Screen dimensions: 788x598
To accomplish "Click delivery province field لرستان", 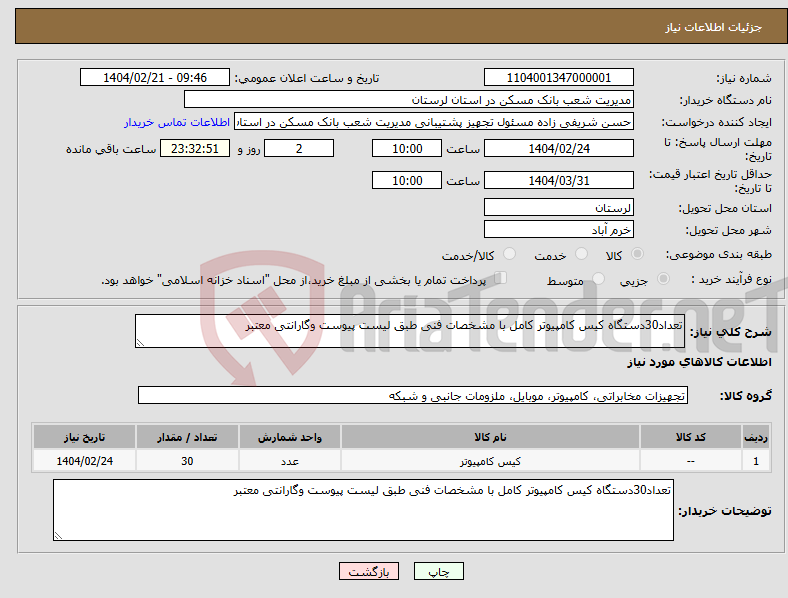I will pos(558,207).
